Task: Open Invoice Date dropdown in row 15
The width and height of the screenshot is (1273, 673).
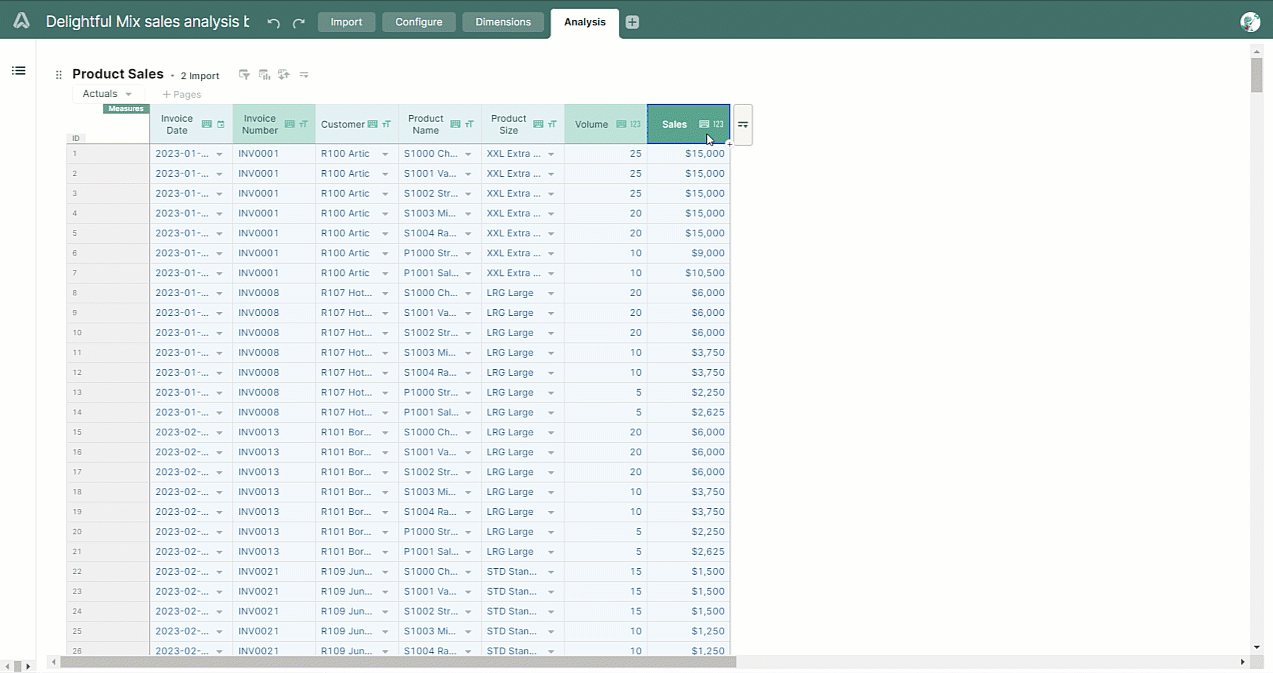Action: [219, 433]
